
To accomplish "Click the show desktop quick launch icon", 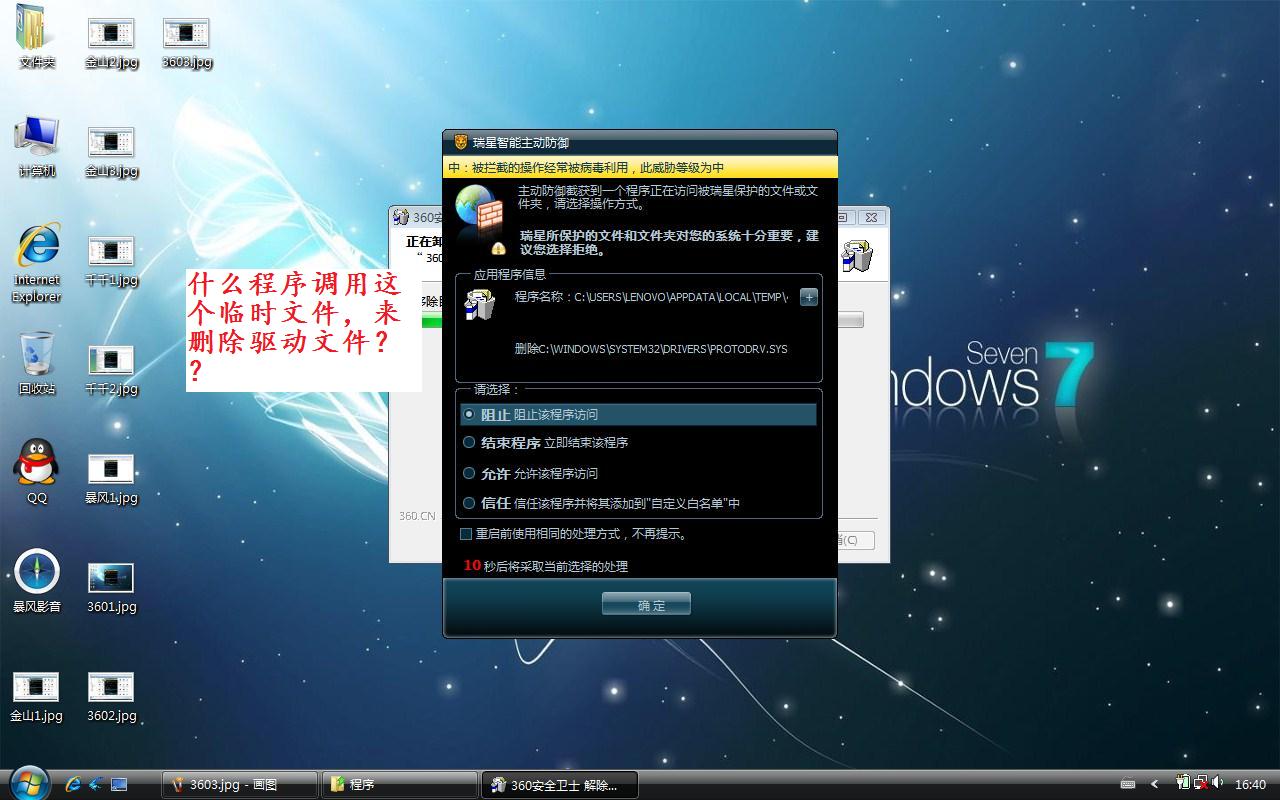I will click(119, 784).
